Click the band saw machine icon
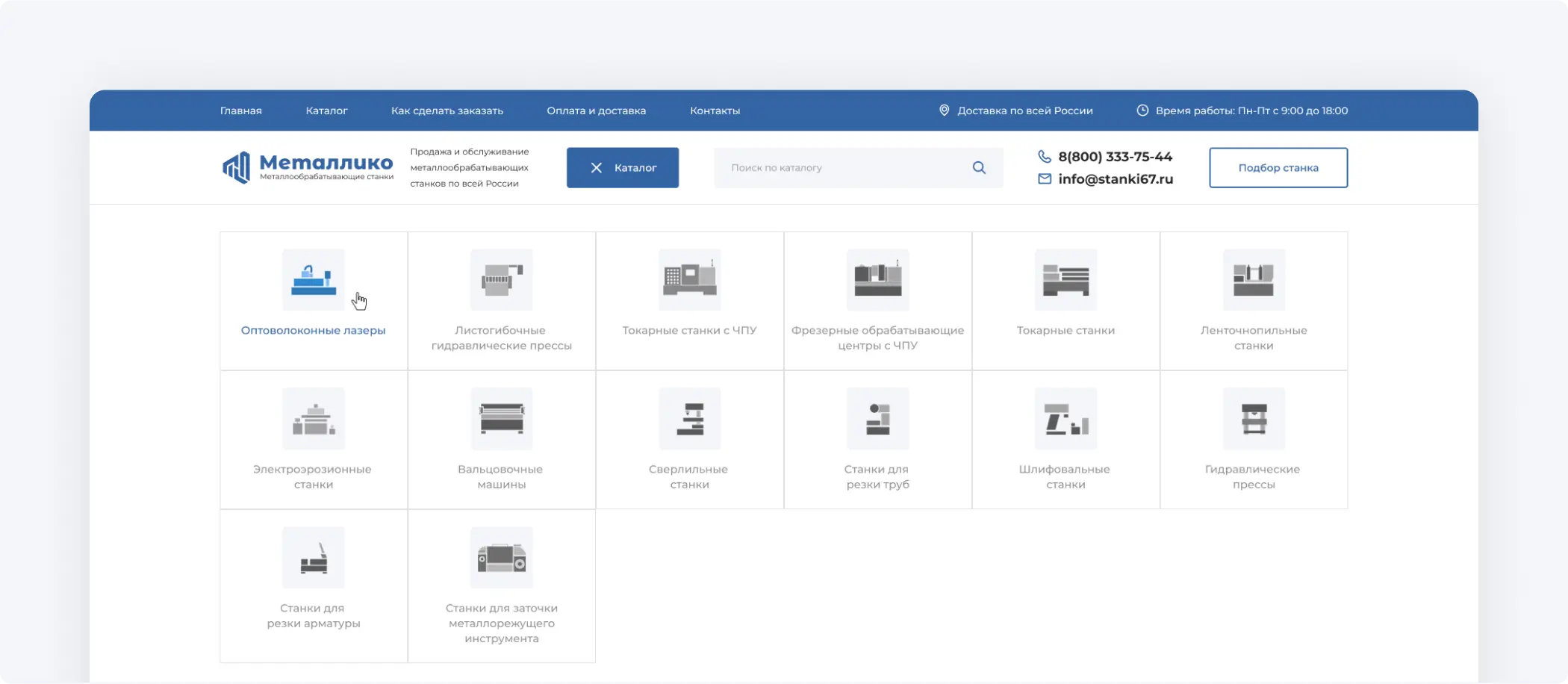 (1254, 280)
